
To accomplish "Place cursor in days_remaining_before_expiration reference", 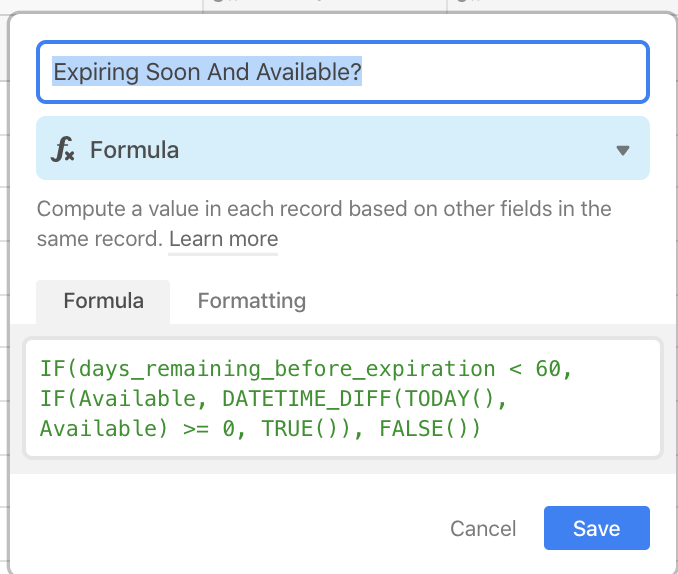I will click(287, 369).
